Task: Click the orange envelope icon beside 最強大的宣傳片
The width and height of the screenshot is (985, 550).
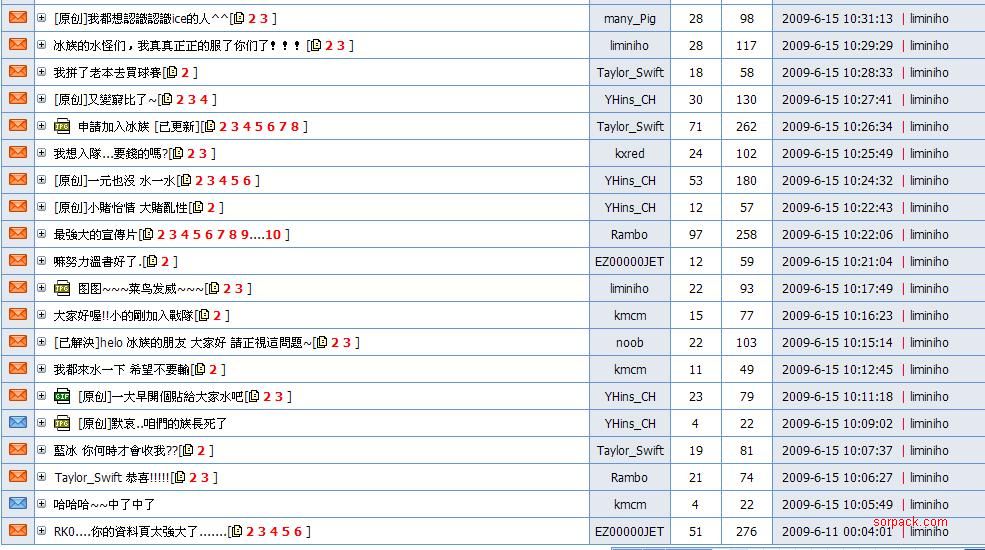Action: 17,234
